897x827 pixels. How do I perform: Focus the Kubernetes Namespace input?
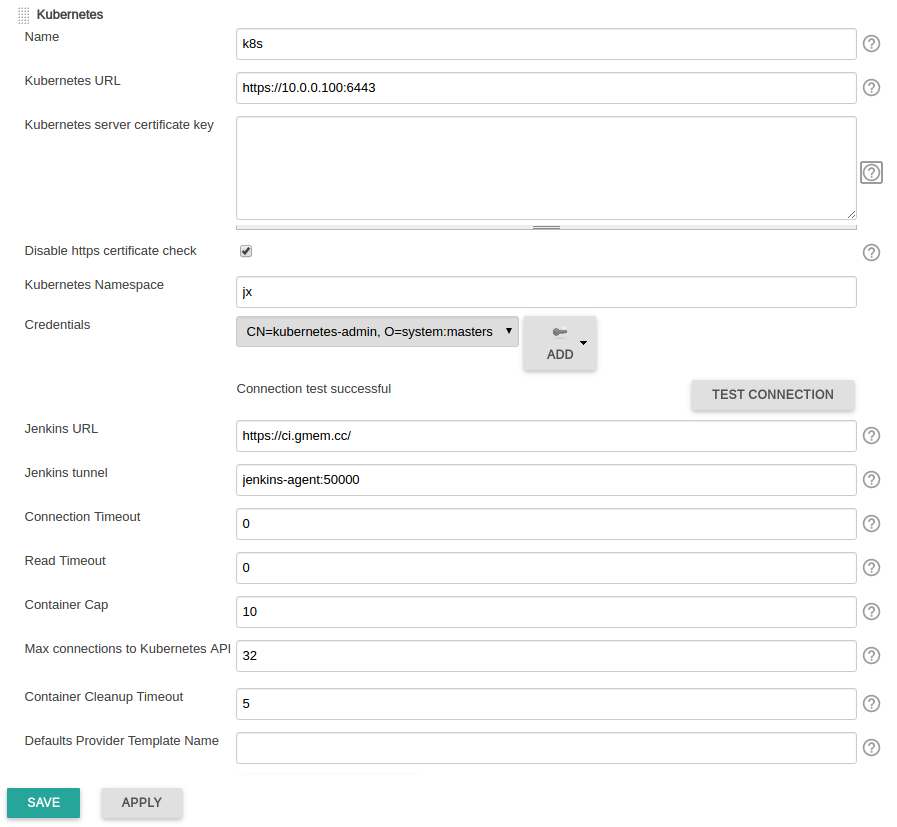(546, 292)
